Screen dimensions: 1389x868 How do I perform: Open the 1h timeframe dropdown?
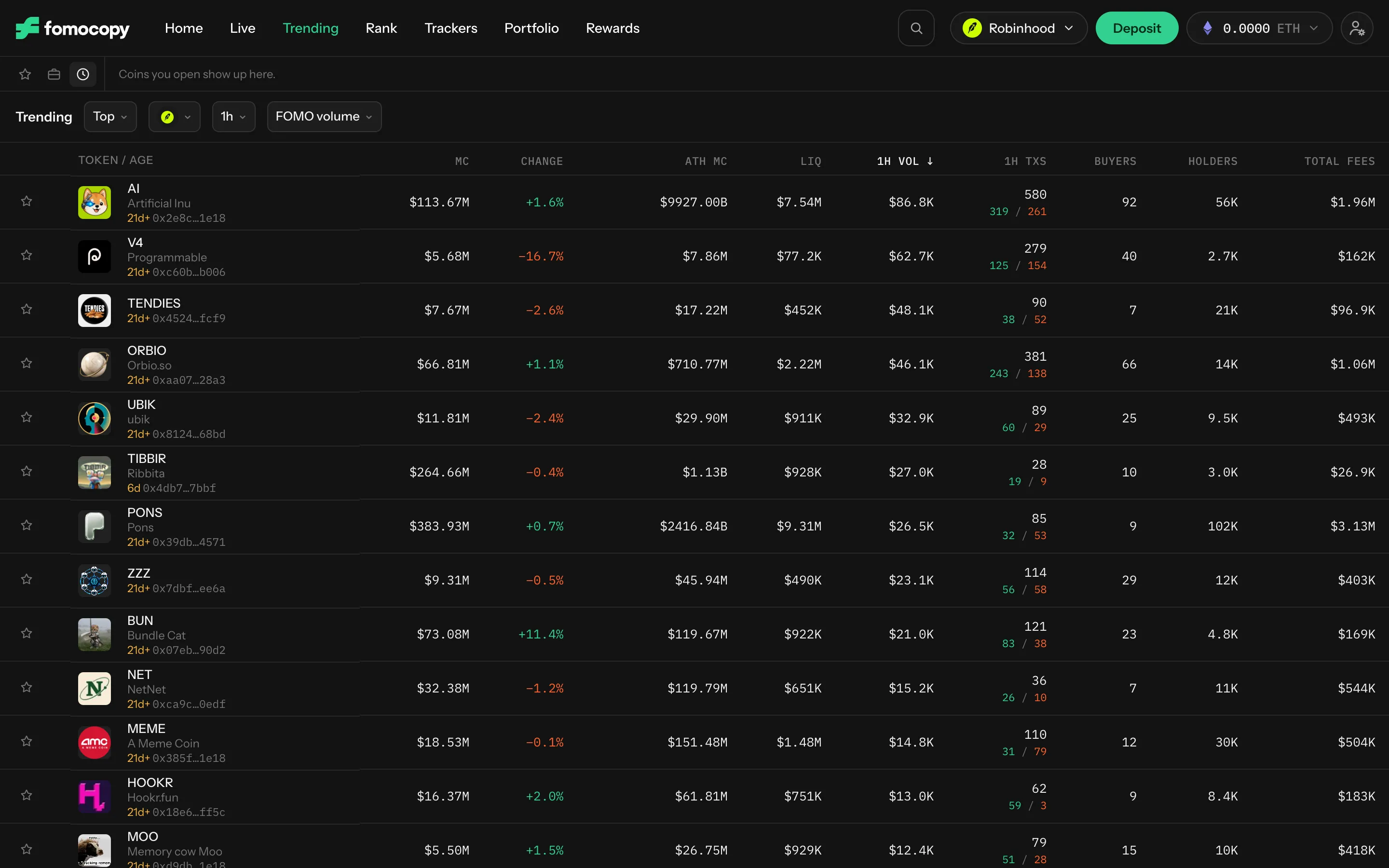[233, 117]
